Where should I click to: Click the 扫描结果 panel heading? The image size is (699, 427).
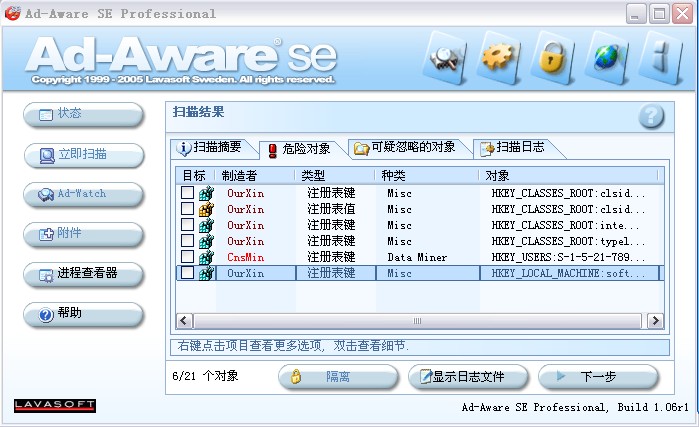tap(198, 111)
